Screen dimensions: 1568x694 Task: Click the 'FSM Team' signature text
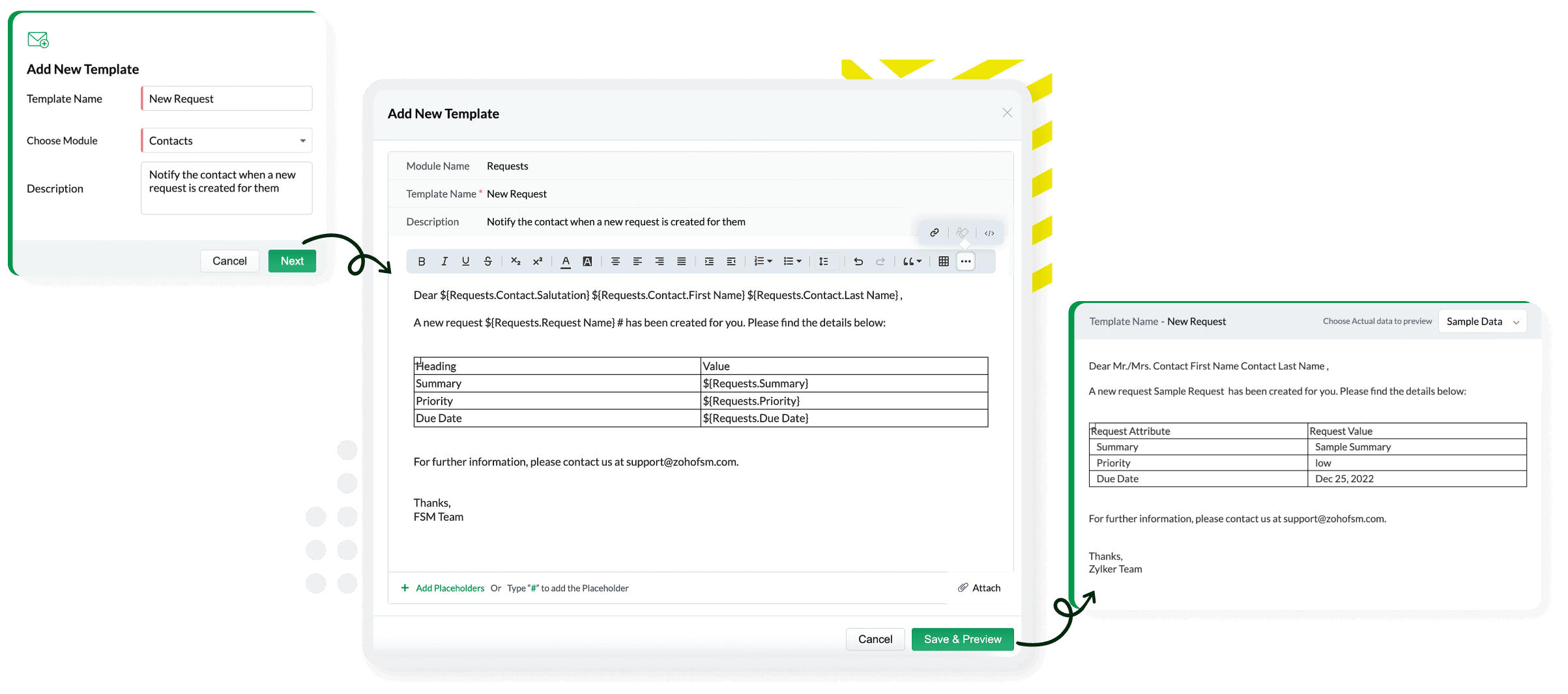pos(439,517)
